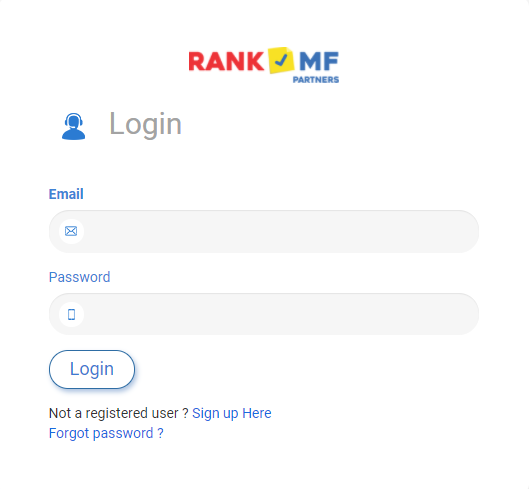The height and width of the screenshot is (489, 529).
Task: Click the blue tick mark inside the logo
Action: [x=281, y=60]
